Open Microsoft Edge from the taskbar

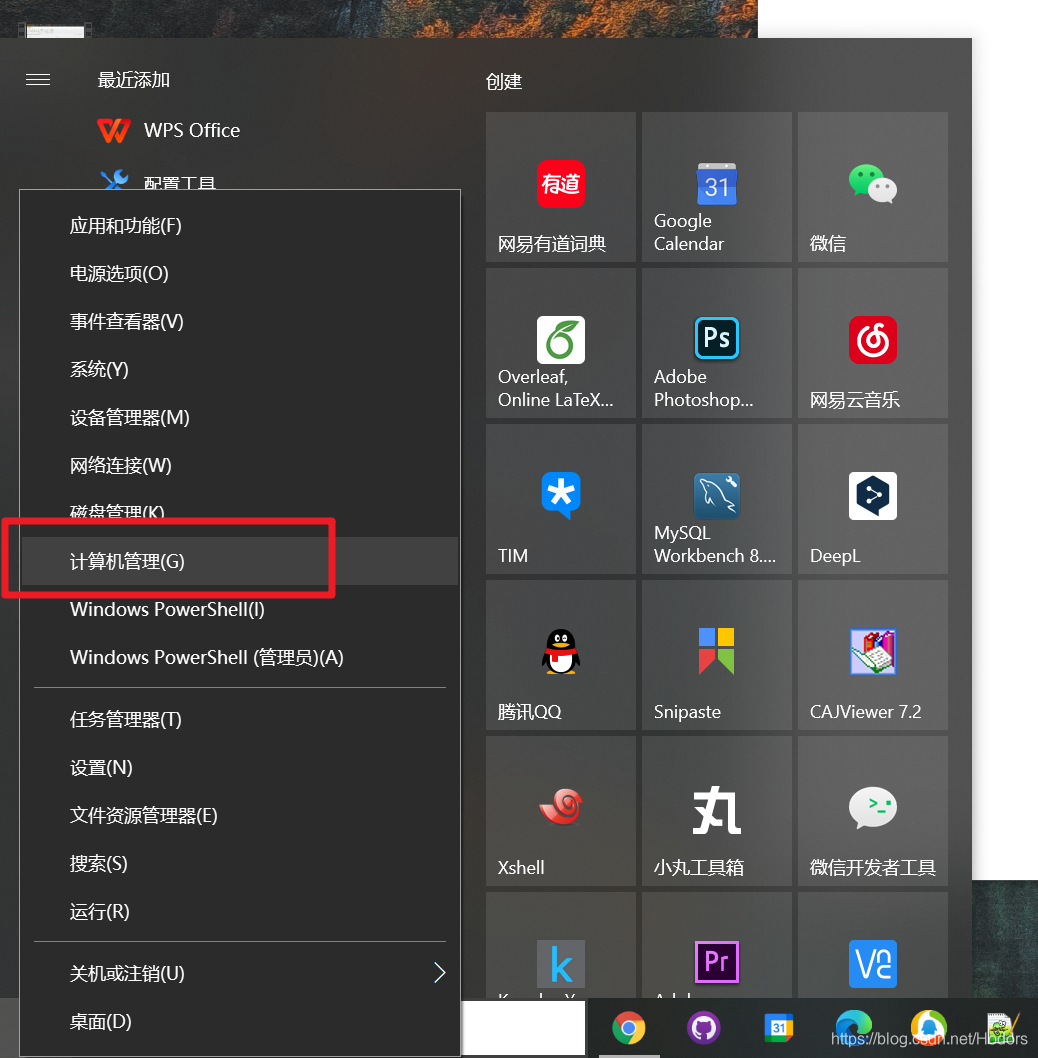854,1028
